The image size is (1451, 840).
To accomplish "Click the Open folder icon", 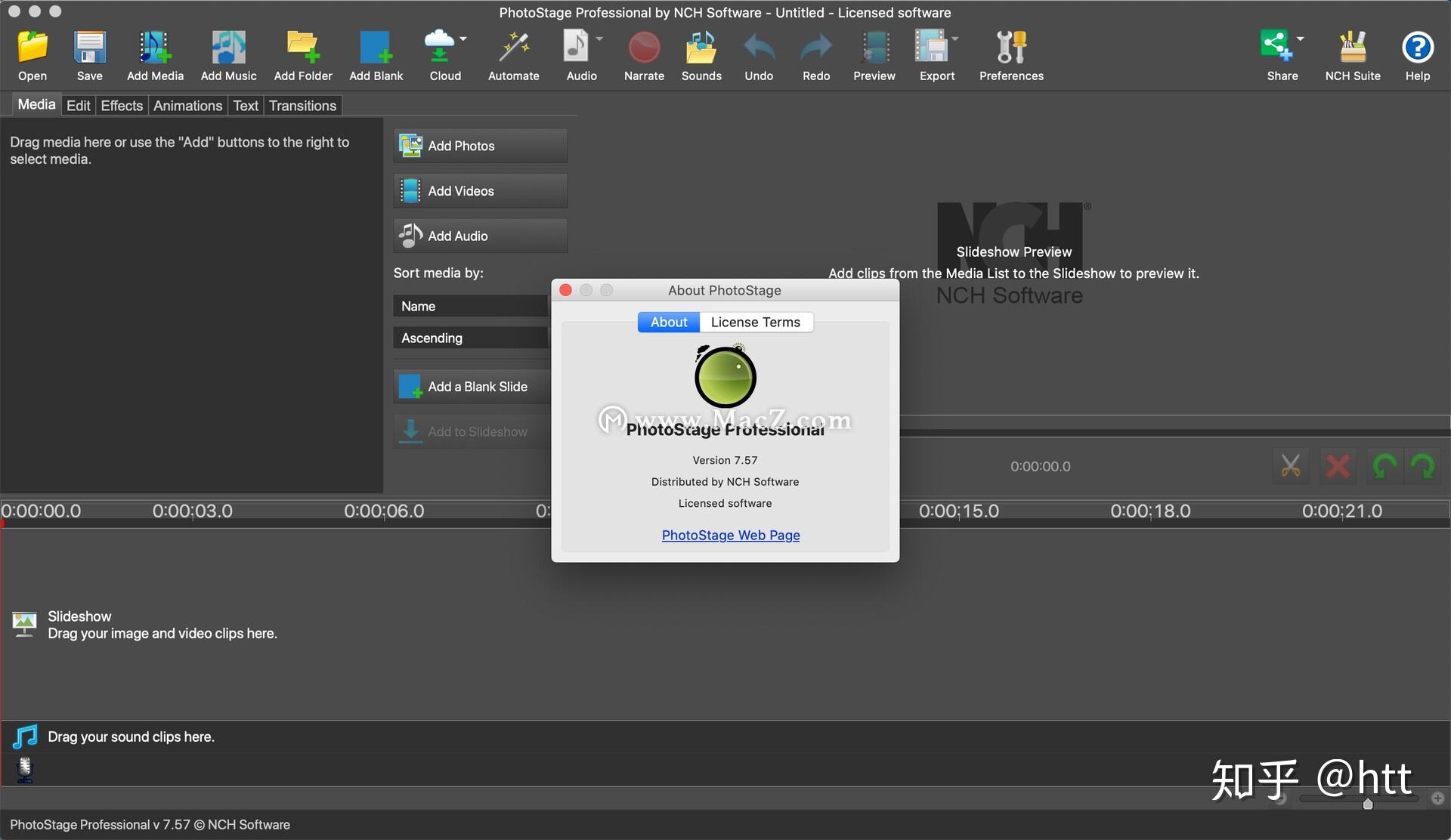I will [32, 48].
